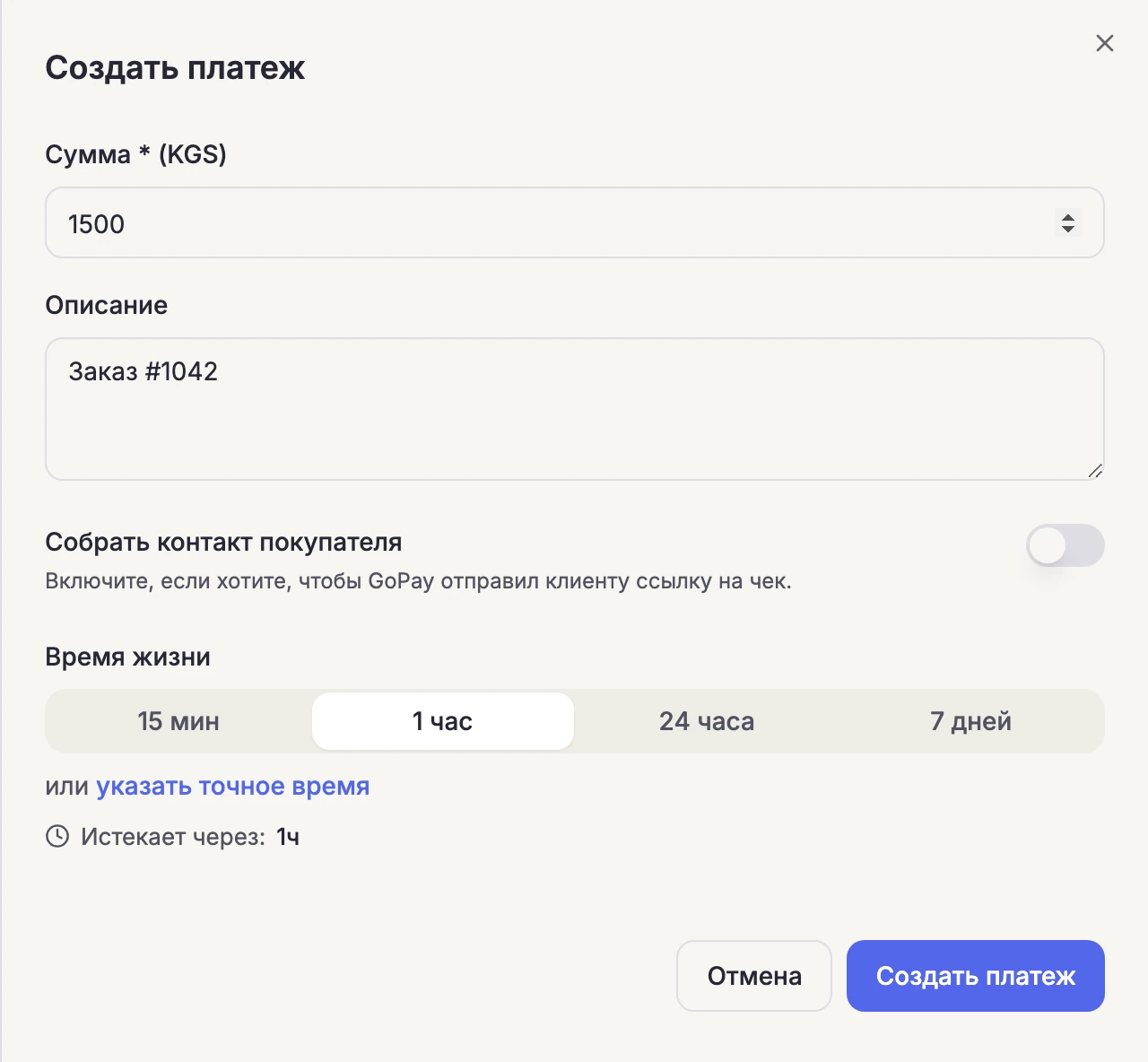Select the 7 дней lifetime option
The height and width of the screenshot is (1062, 1148).
(970, 721)
